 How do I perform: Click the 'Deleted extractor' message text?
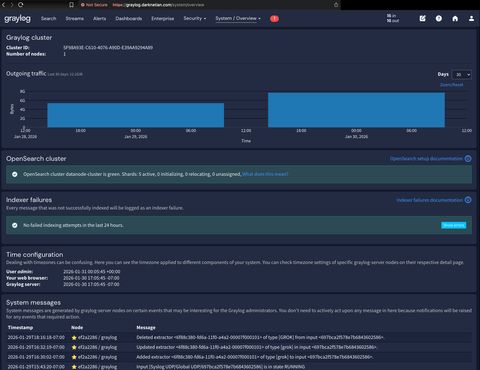point(260,338)
